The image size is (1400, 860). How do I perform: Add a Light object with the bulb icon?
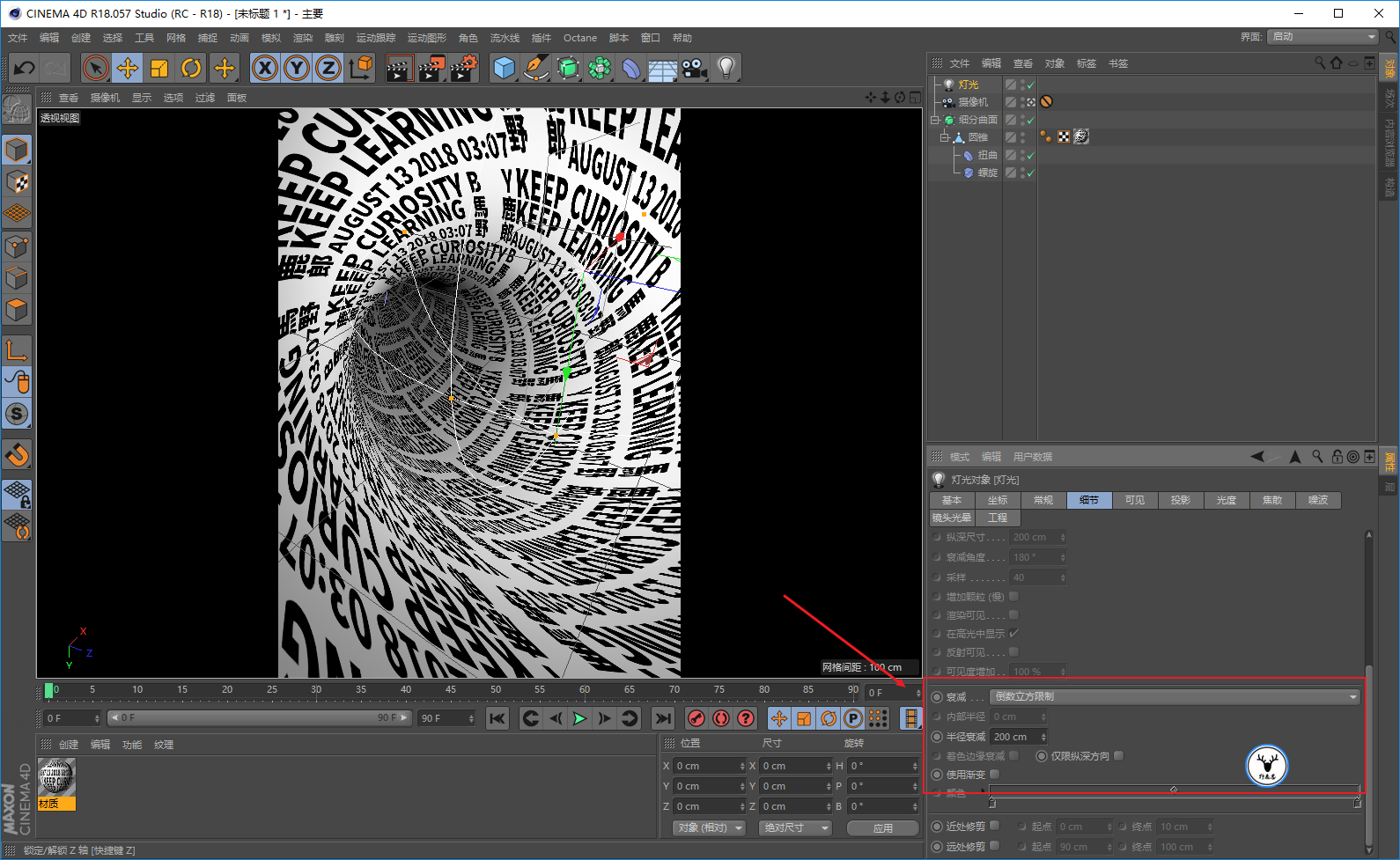point(726,68)
